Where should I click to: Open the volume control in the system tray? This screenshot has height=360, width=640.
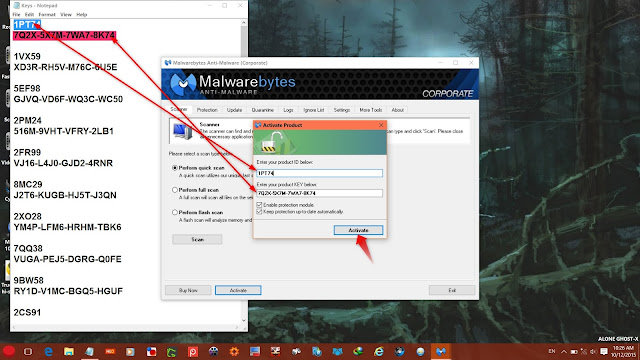click(593, 351)
